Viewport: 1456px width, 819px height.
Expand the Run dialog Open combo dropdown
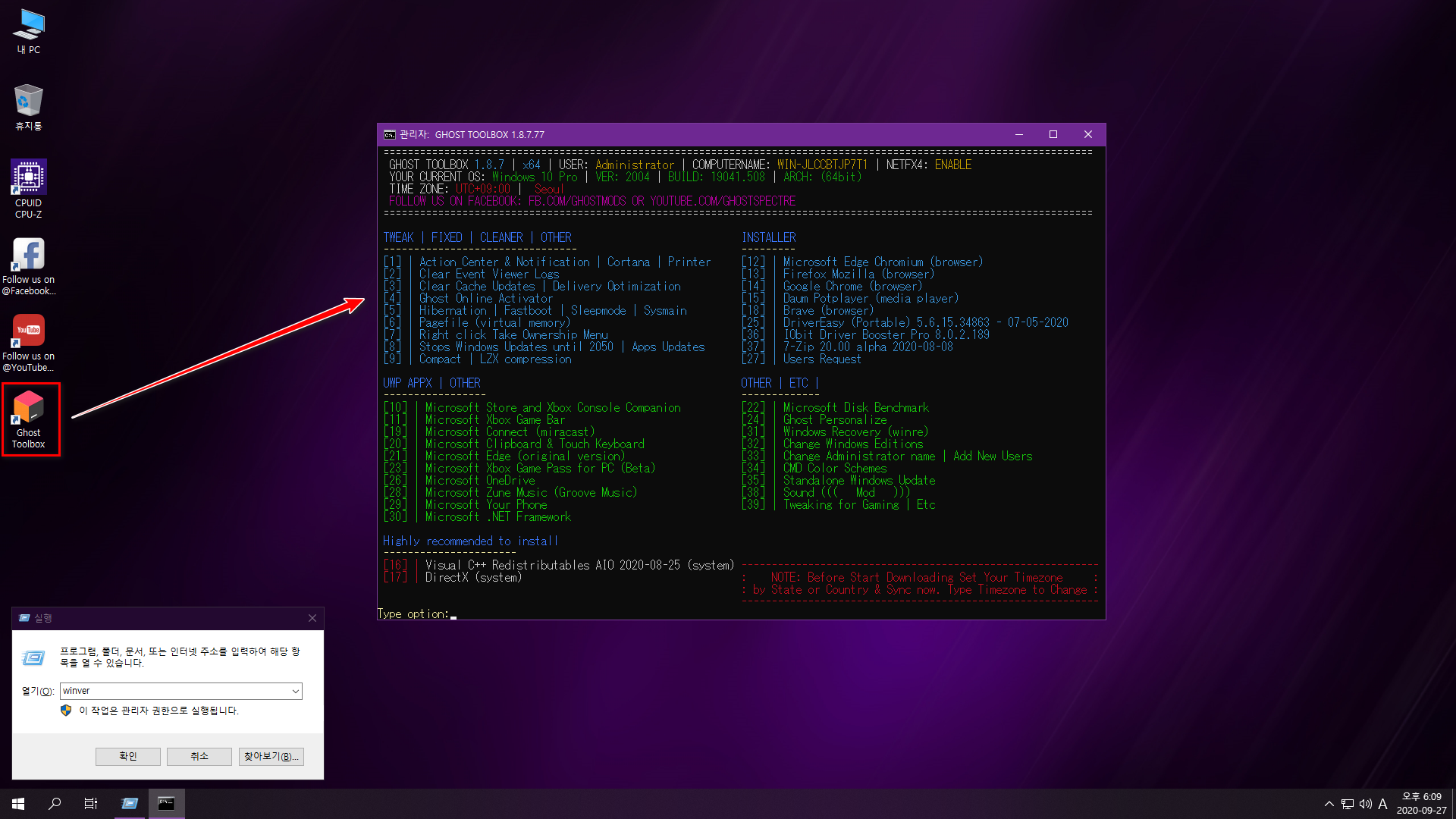point(295,691)
